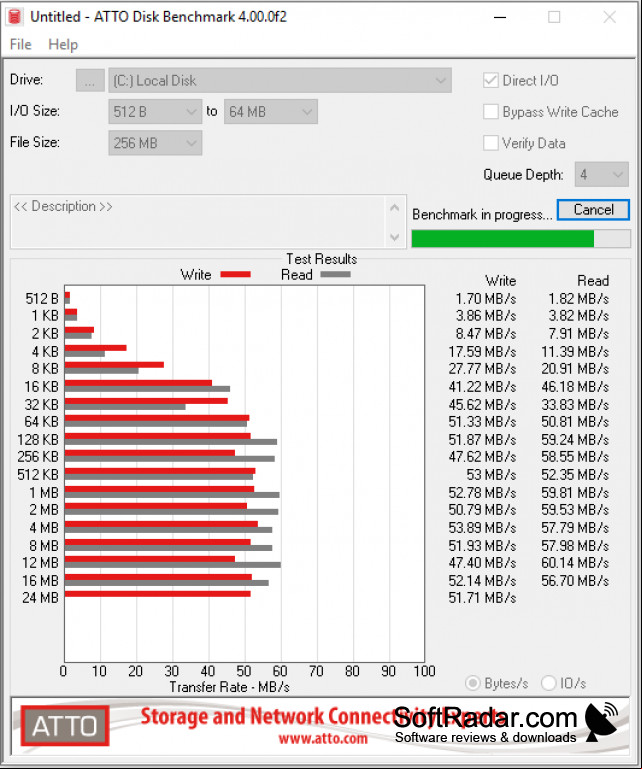Click the 46.18 MB/s read value
This screenshot has width=642, height=769.
(575, 386)
